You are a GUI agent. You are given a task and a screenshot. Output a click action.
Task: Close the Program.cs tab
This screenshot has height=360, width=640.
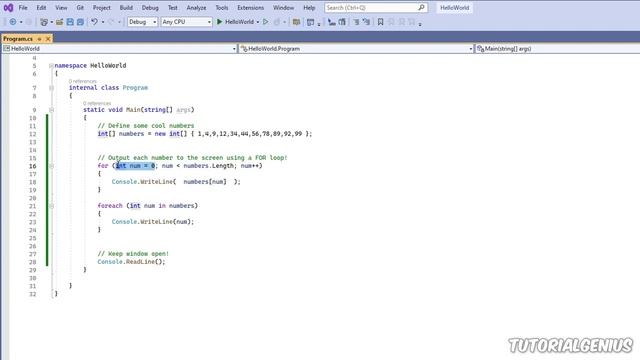click(48, 39)
